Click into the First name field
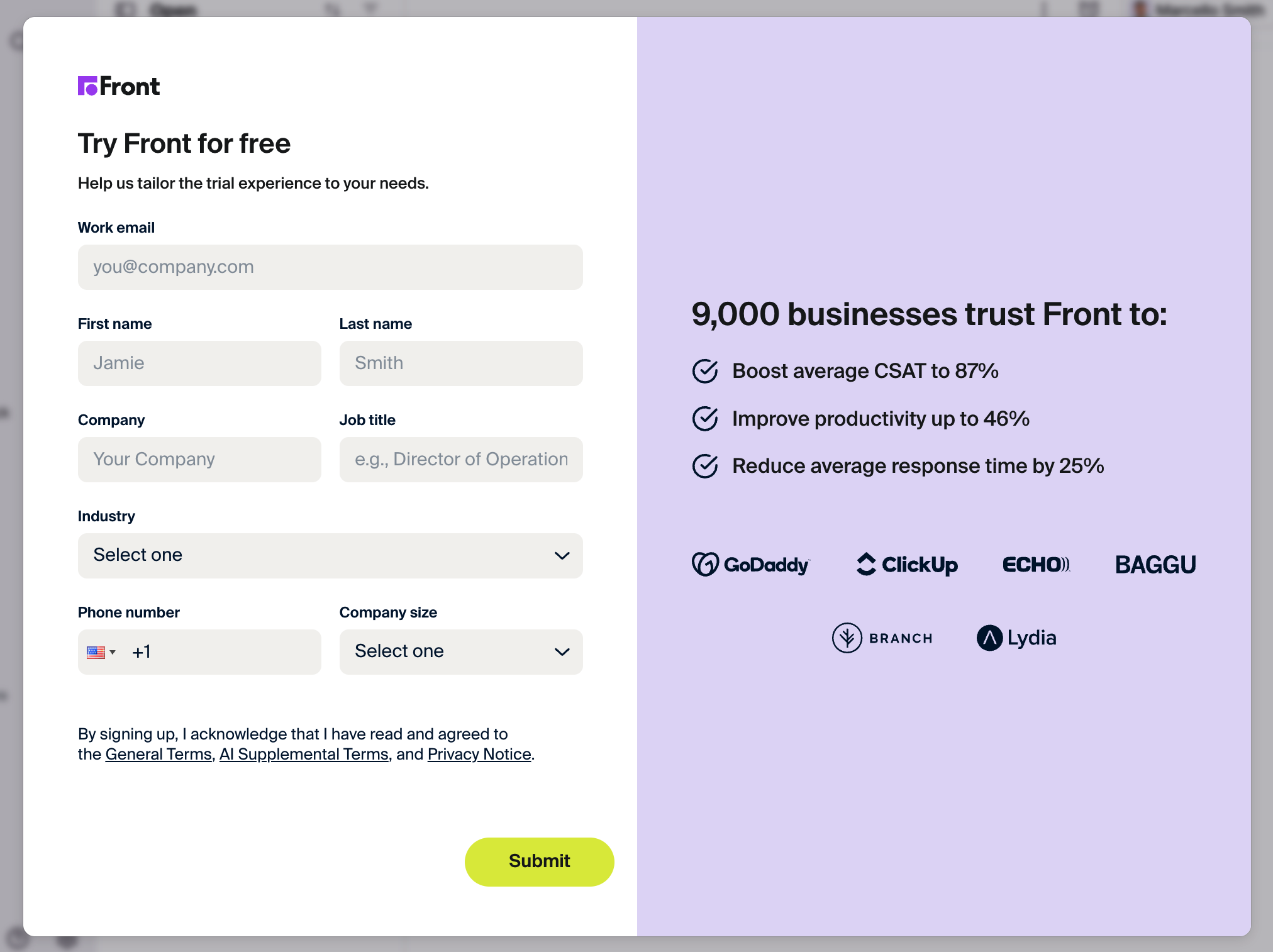 (x=199, y=363)
